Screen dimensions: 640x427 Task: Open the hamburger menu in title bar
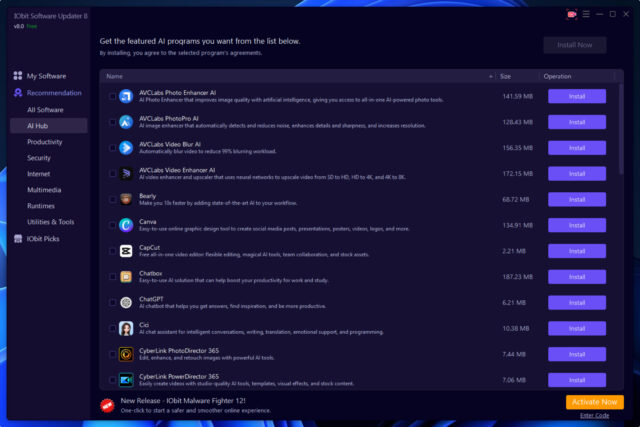[586, 14]
